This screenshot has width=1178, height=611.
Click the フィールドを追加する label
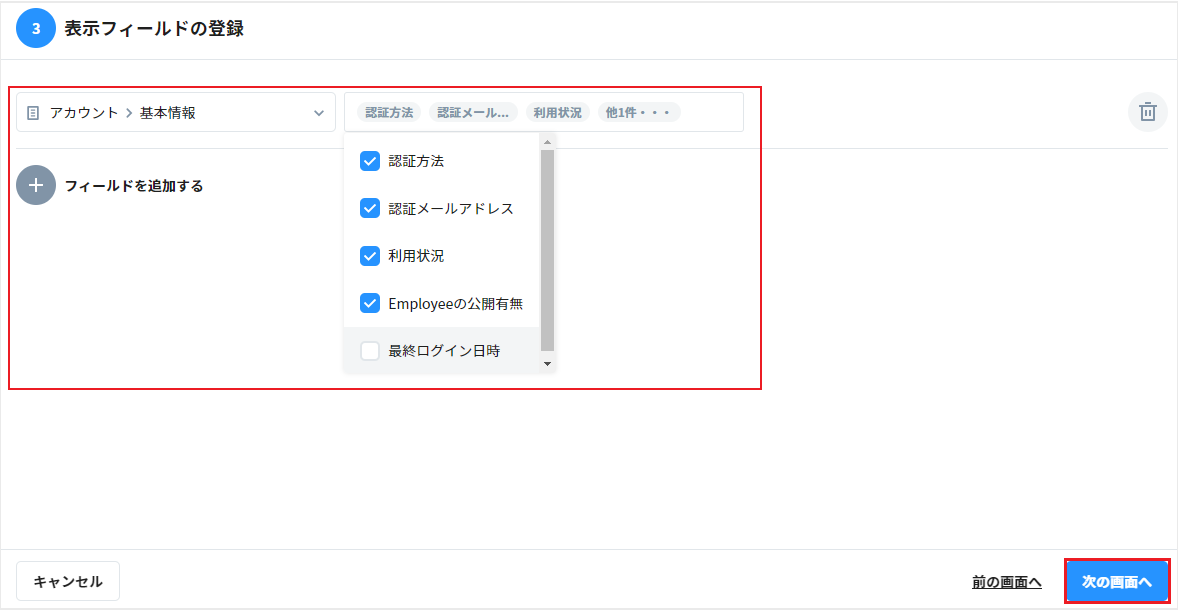134,186
